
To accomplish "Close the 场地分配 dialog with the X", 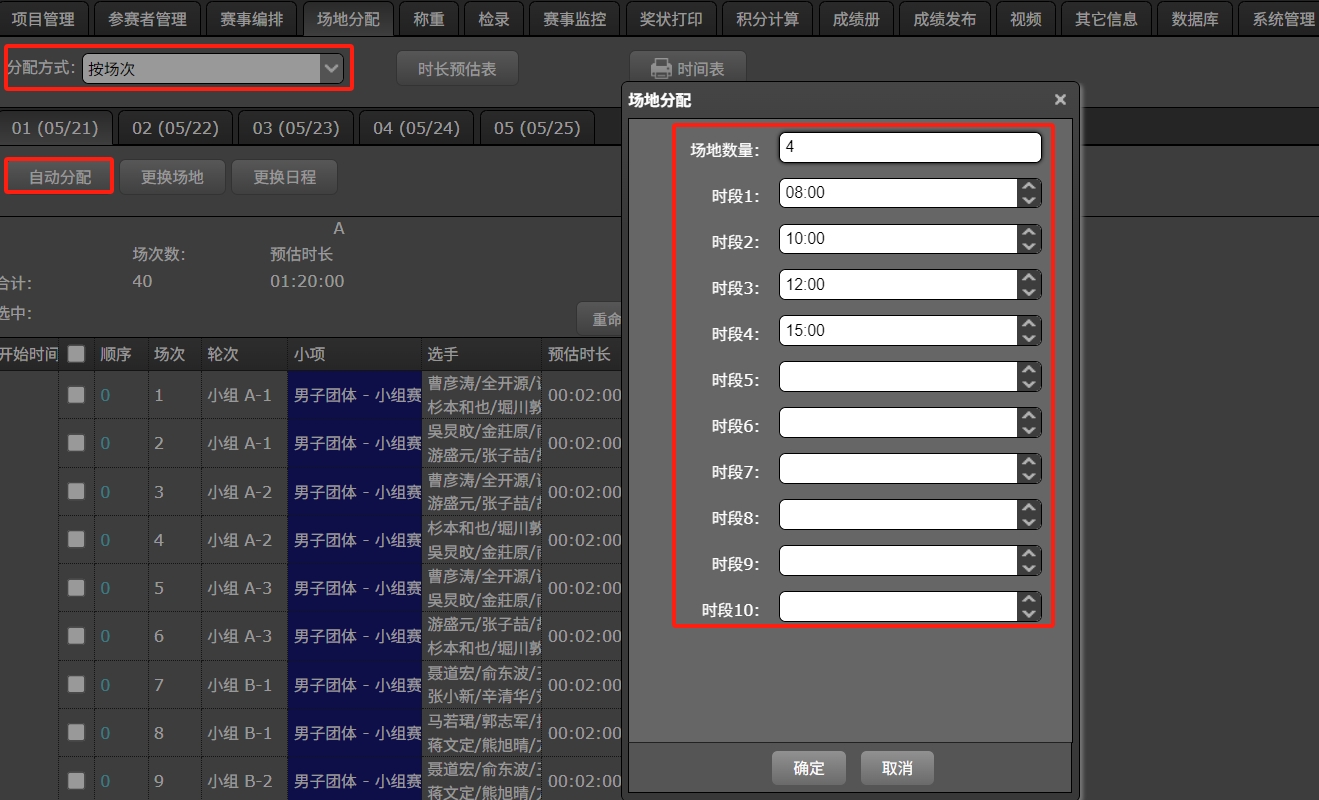I will (x=1060, y=100).
